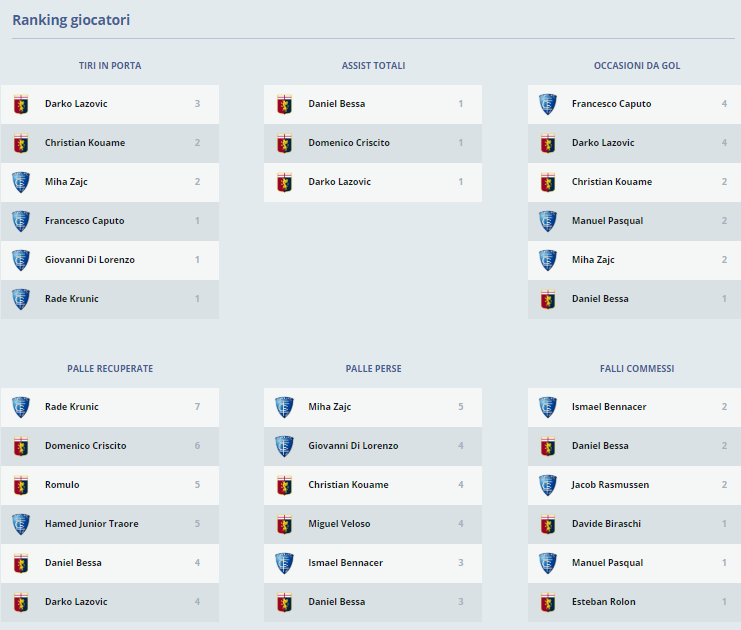Screen dimensions: 741x630
Task: Open Christian Kouame's profile in Tiri in porta
Action: point(85,143)
